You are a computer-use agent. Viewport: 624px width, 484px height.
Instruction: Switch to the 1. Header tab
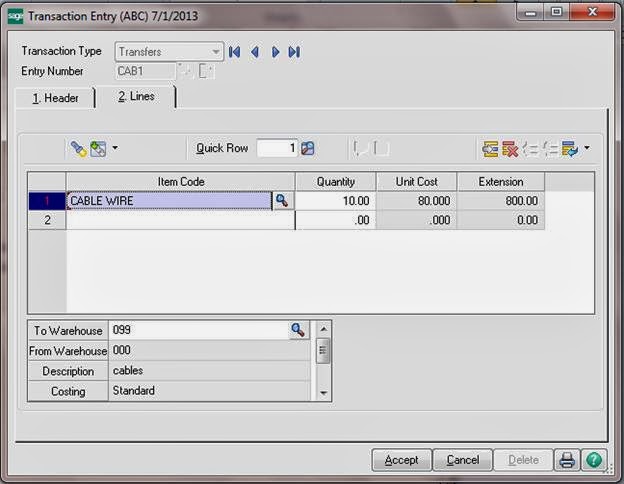click(55, 98)
